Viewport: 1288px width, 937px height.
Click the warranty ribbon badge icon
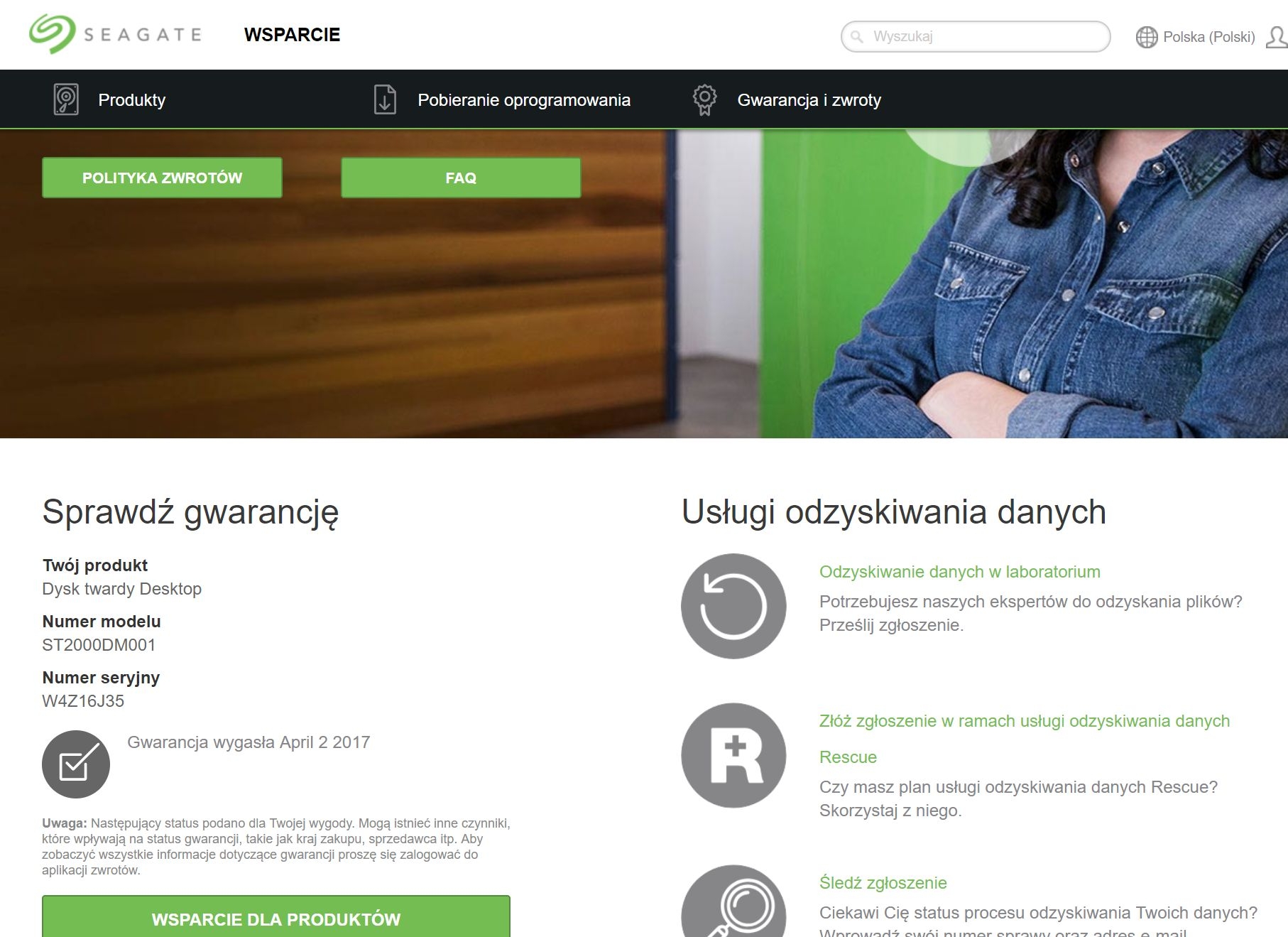tap(704, 99)
